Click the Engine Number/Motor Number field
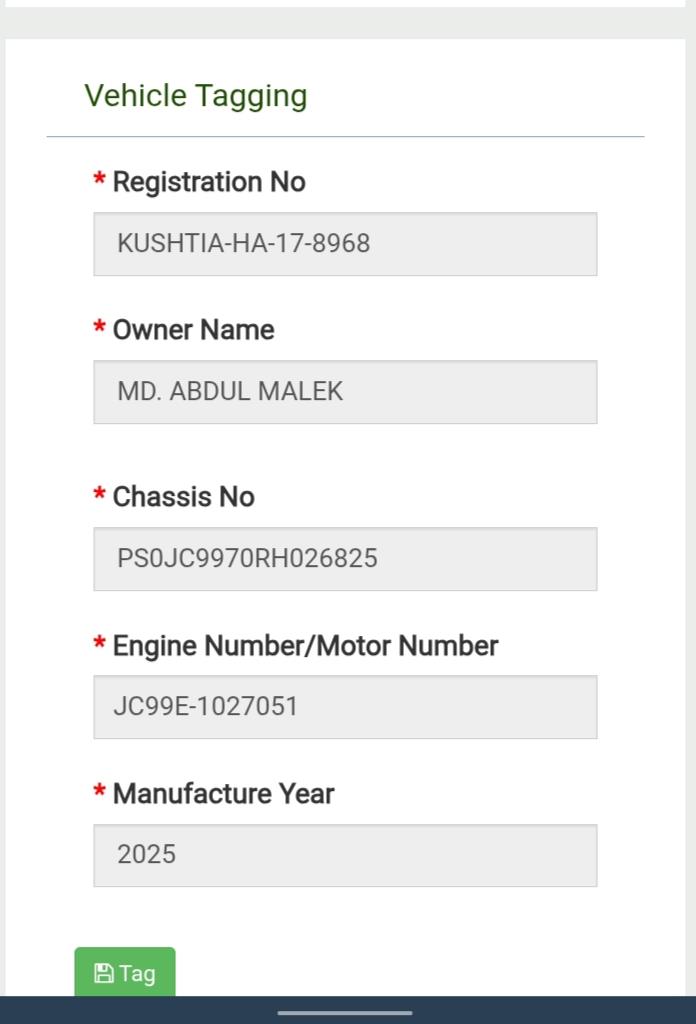This screenshot has height=1024, width=696. [x=345, y=706]
